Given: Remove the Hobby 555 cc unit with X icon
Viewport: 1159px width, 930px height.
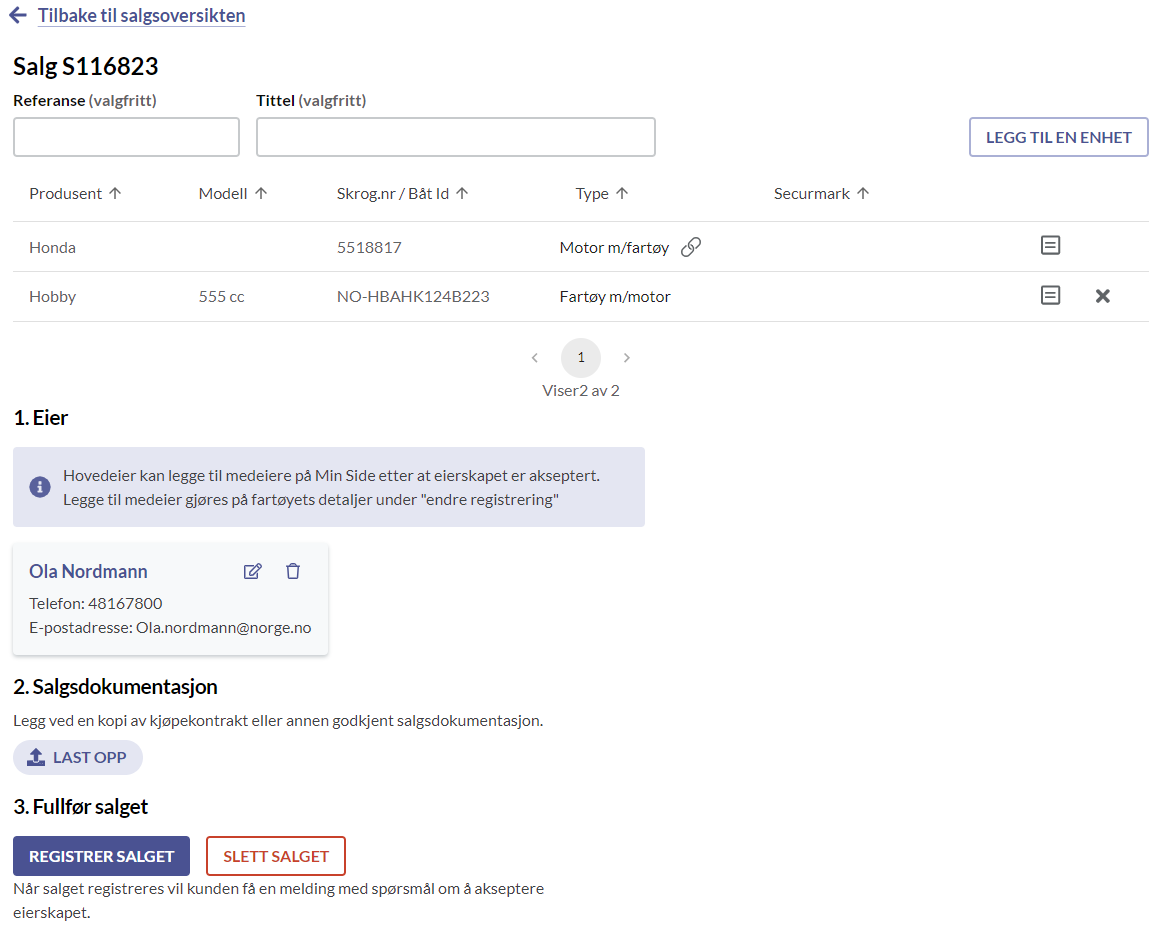Looking at the screenshot, I should pyautogui.click(x=1102, y=295).
